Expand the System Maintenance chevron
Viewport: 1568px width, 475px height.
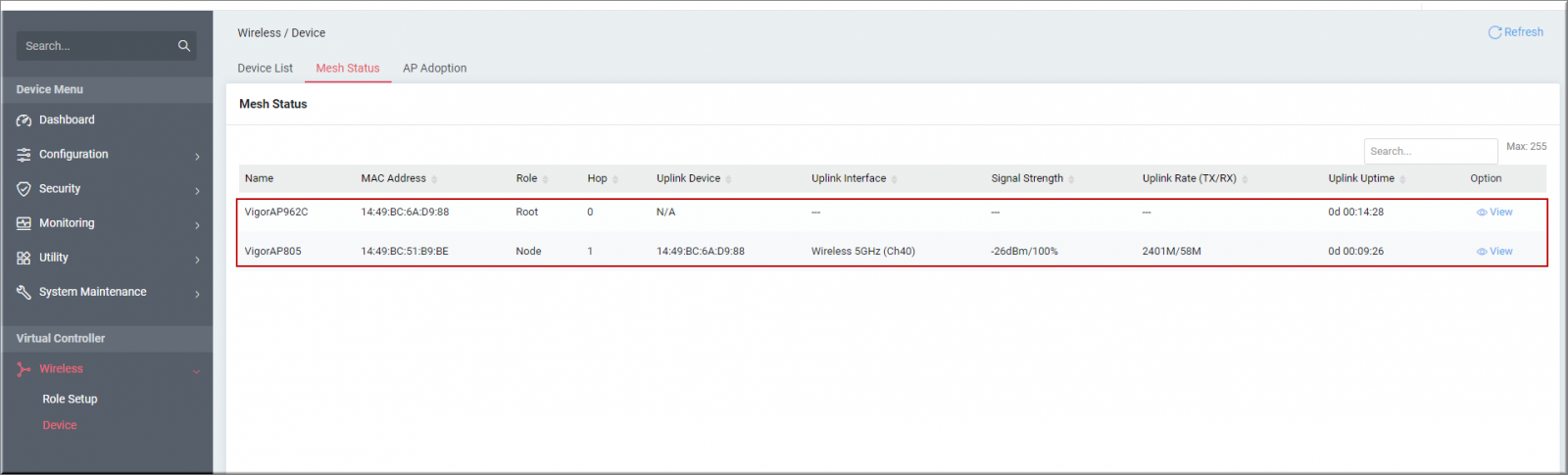coord(197,293)
